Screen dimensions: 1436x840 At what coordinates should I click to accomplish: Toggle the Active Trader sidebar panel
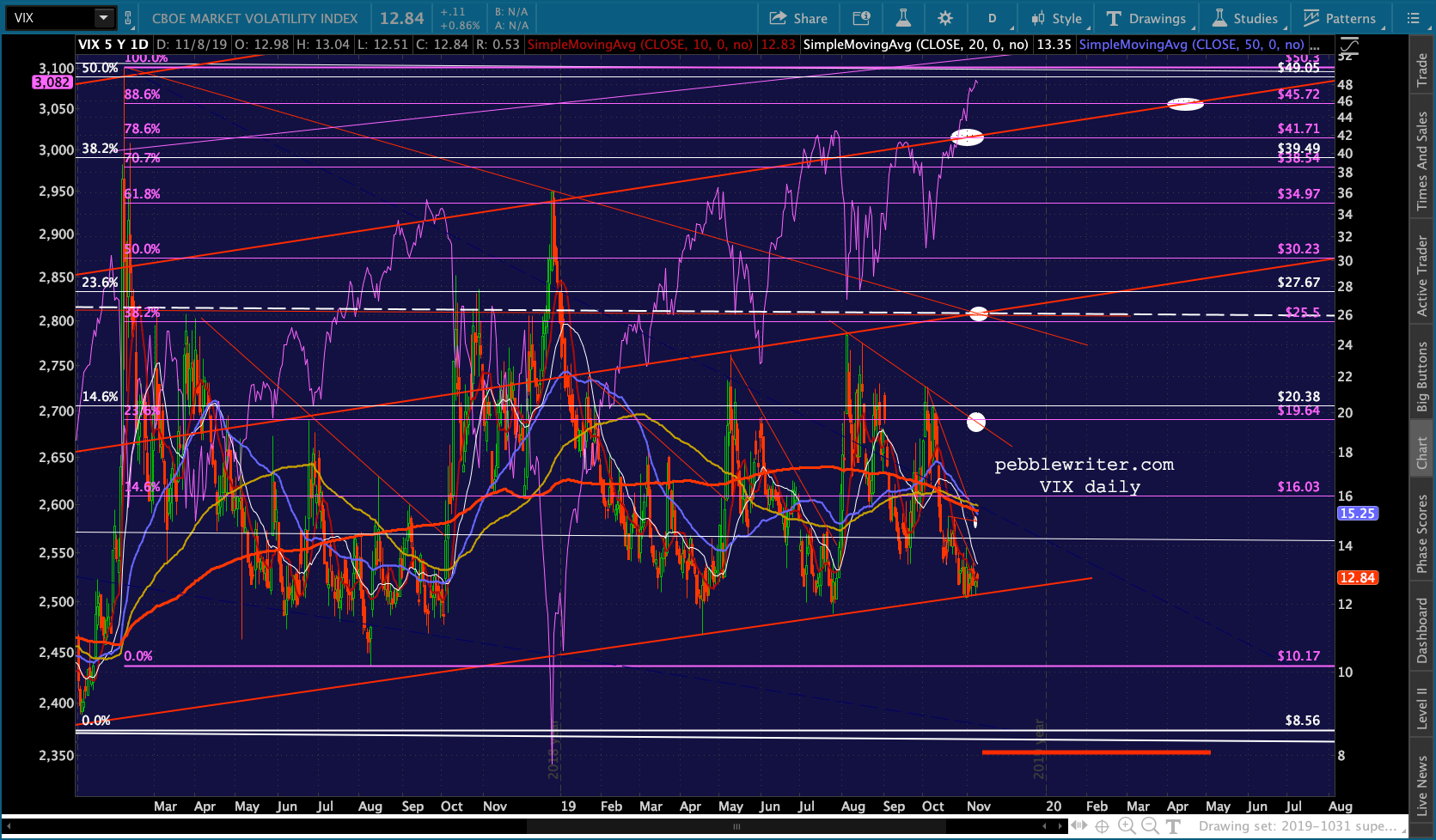point(1422,277)
